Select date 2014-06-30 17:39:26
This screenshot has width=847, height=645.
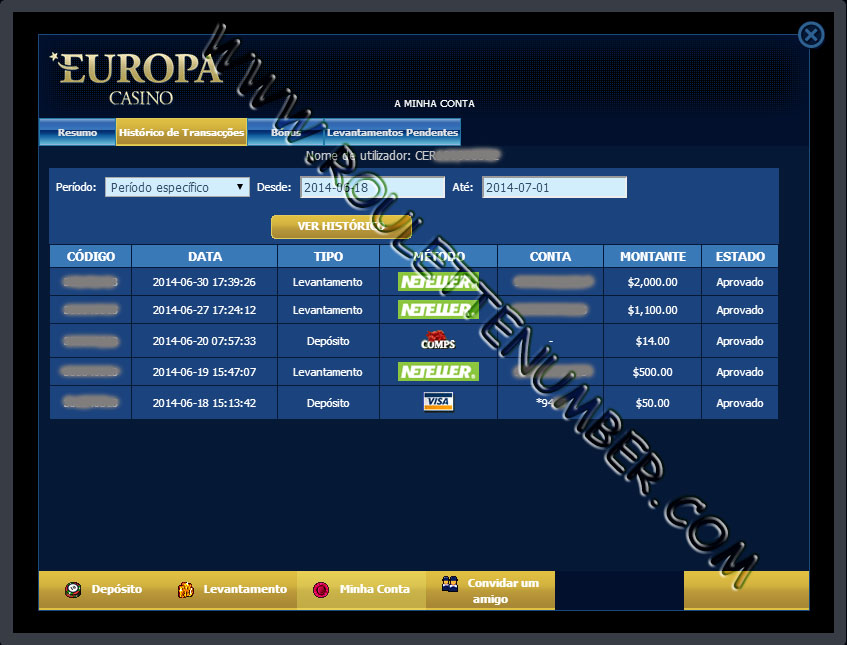204,282
